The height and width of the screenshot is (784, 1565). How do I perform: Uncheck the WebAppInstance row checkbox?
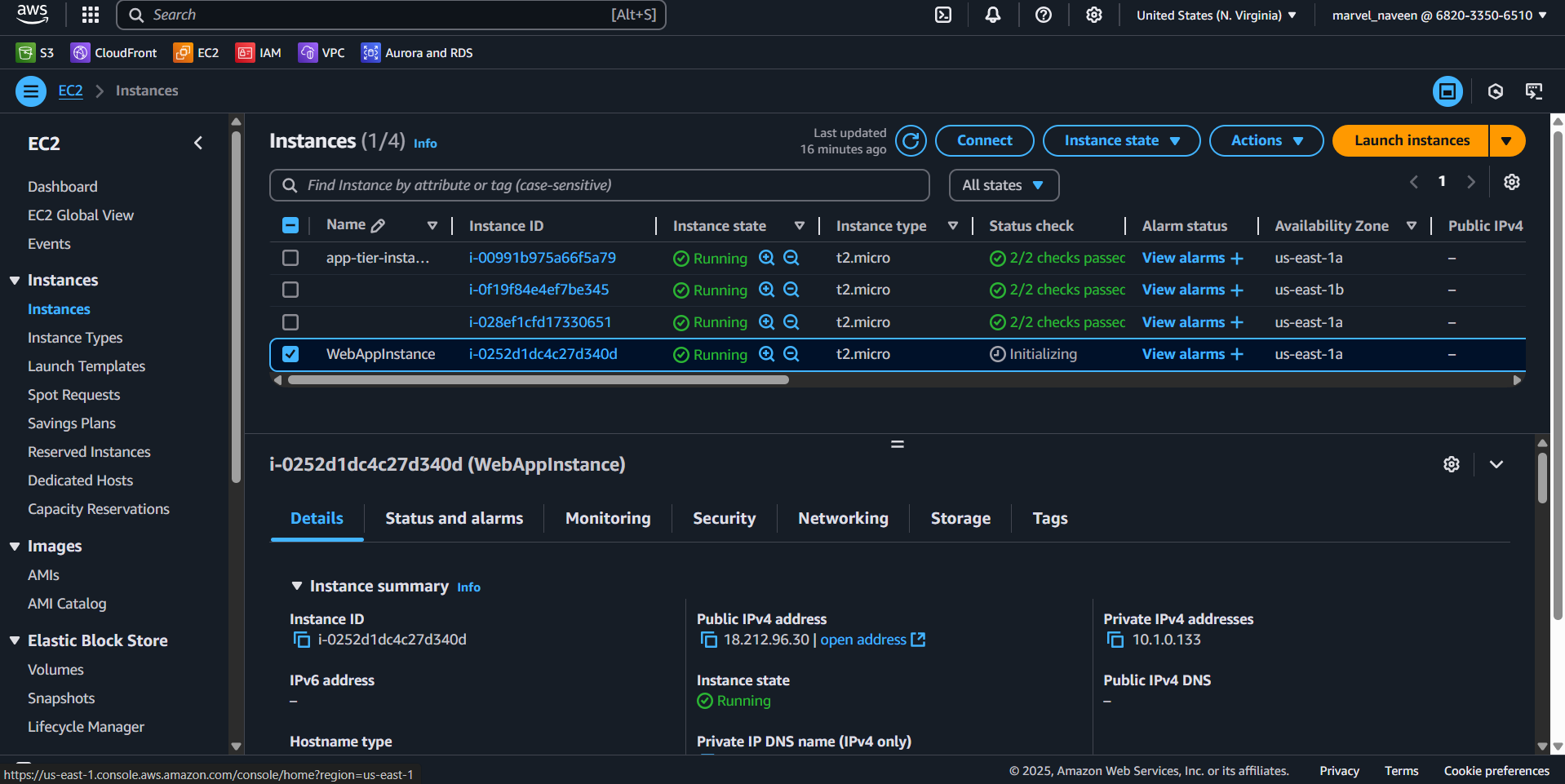coord(290,354)
